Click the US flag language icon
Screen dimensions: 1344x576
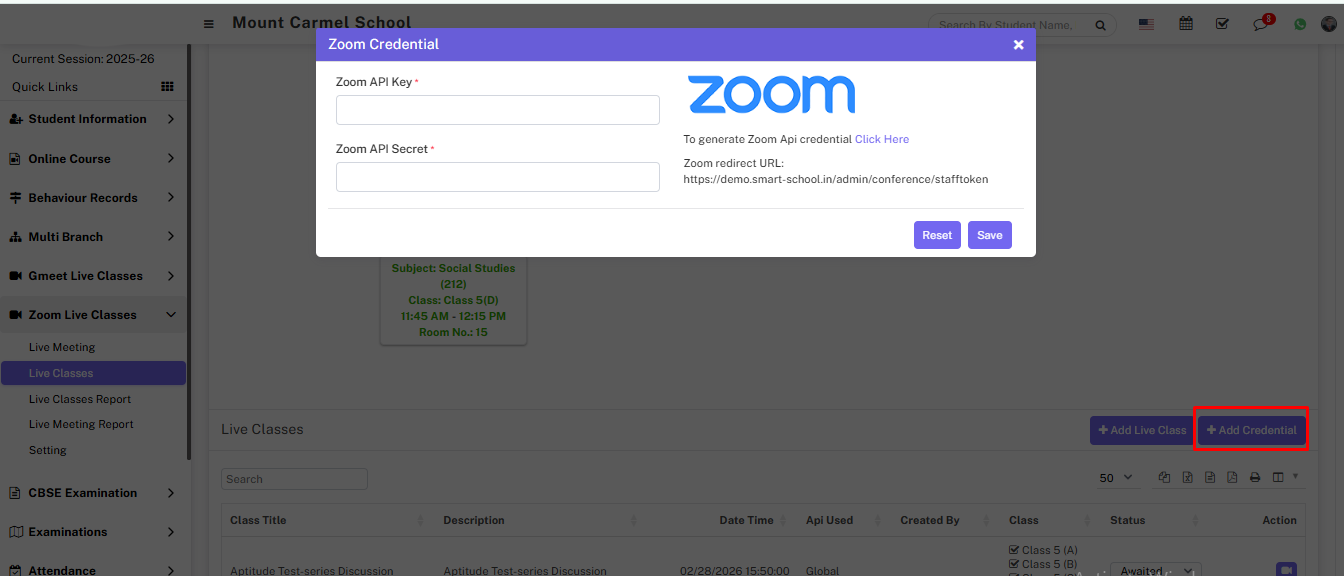click(1147, 24)
